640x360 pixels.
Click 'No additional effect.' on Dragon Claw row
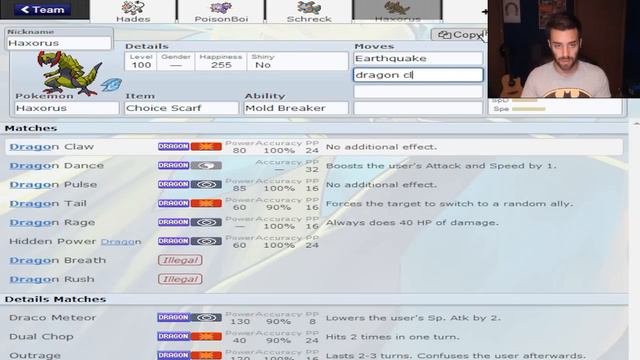381,147
